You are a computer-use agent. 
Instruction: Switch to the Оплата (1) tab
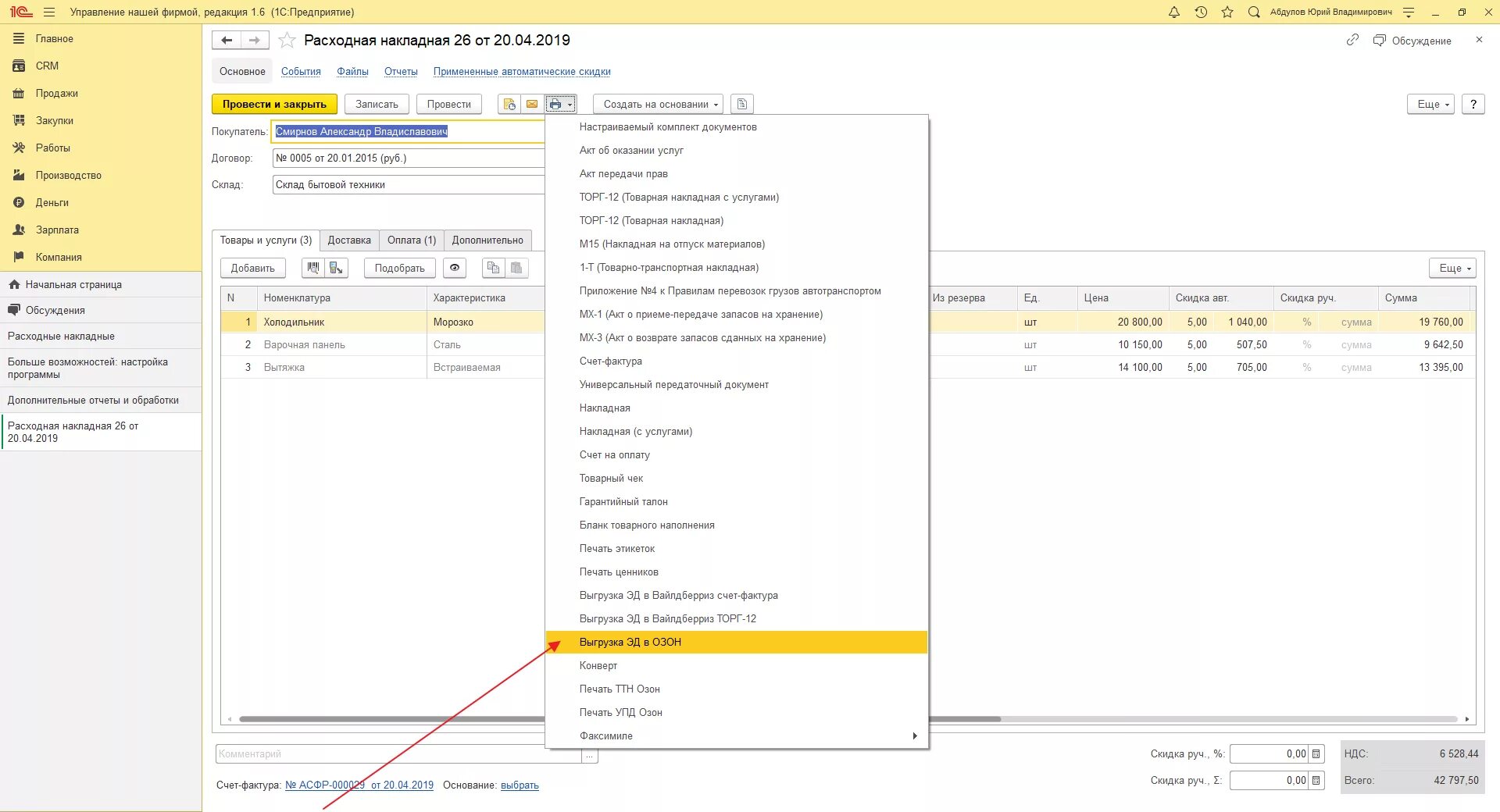(412, 240)
